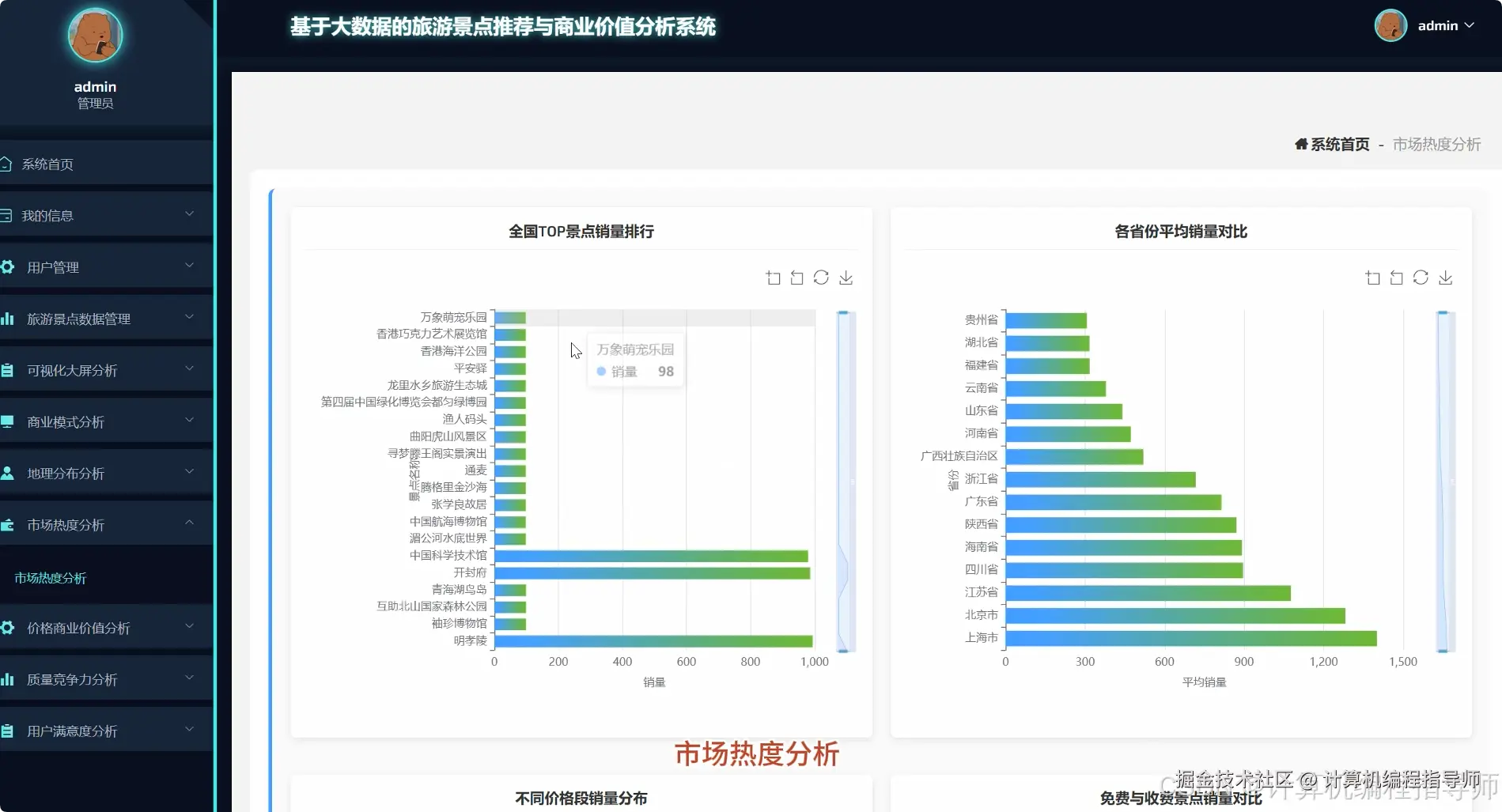
Task: Click the clipboard icon beside 可视化大屏分析
Action: click(x=7, y=370)
